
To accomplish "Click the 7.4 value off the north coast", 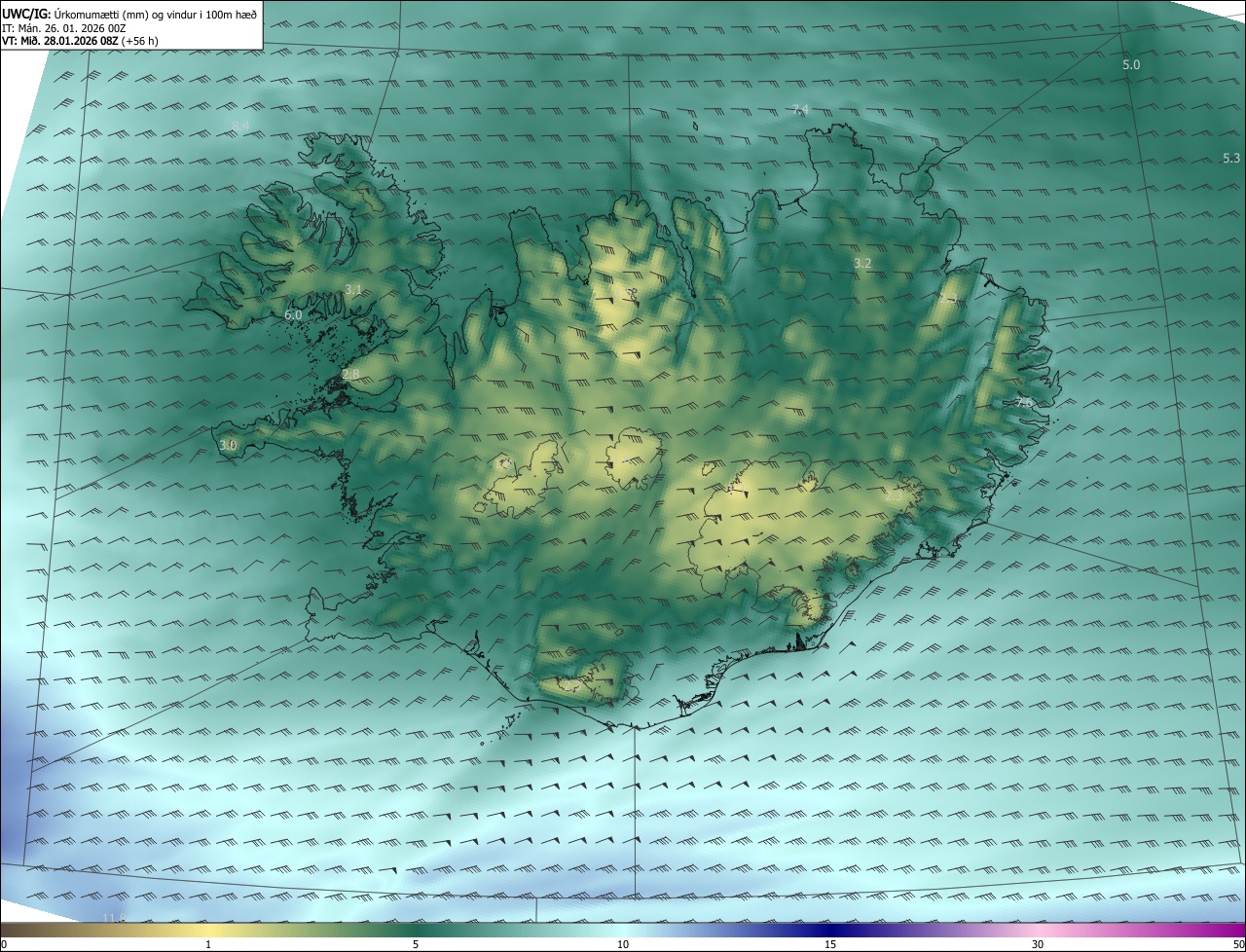I will (x=800, y=109).
